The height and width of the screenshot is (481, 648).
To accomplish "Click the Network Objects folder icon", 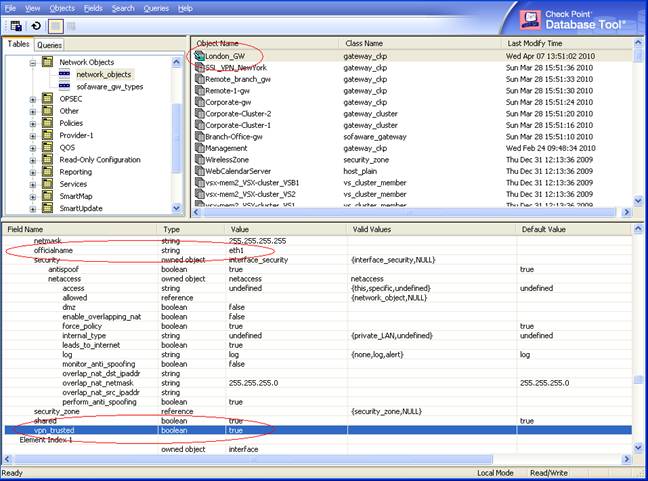I will coord(48,62).
